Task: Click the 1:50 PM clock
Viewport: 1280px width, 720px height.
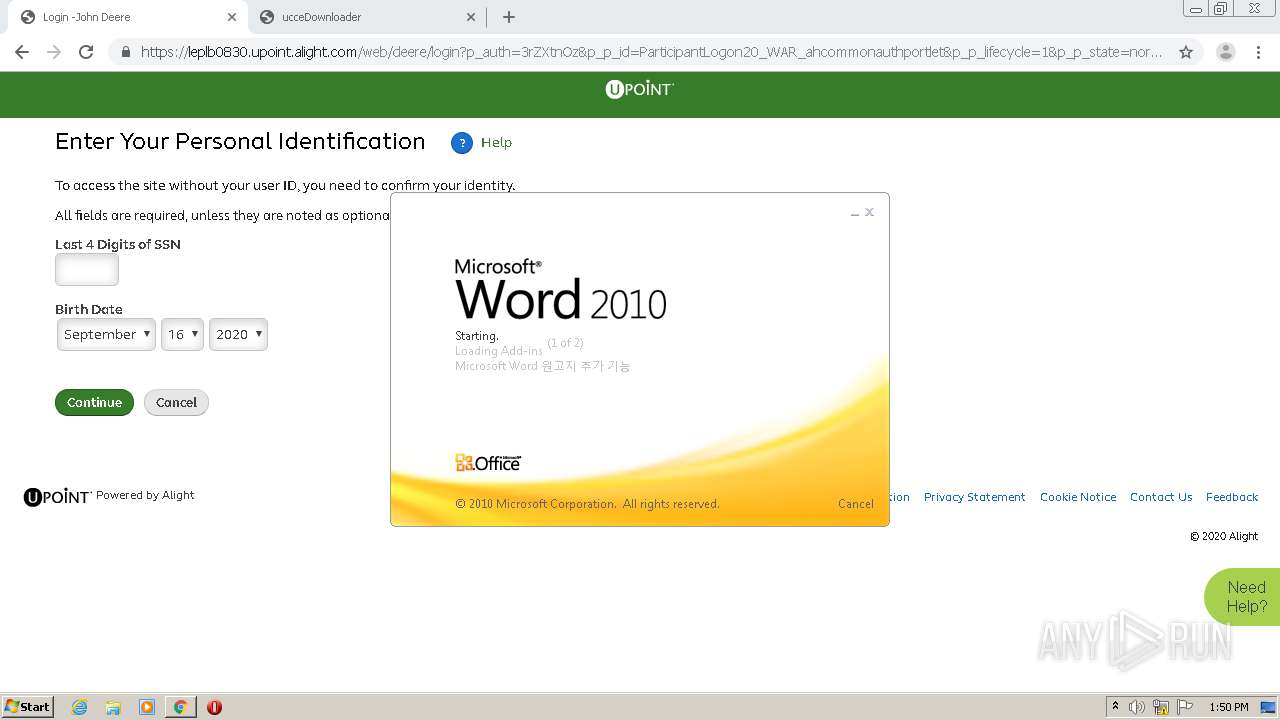Action: point(1229,707)
